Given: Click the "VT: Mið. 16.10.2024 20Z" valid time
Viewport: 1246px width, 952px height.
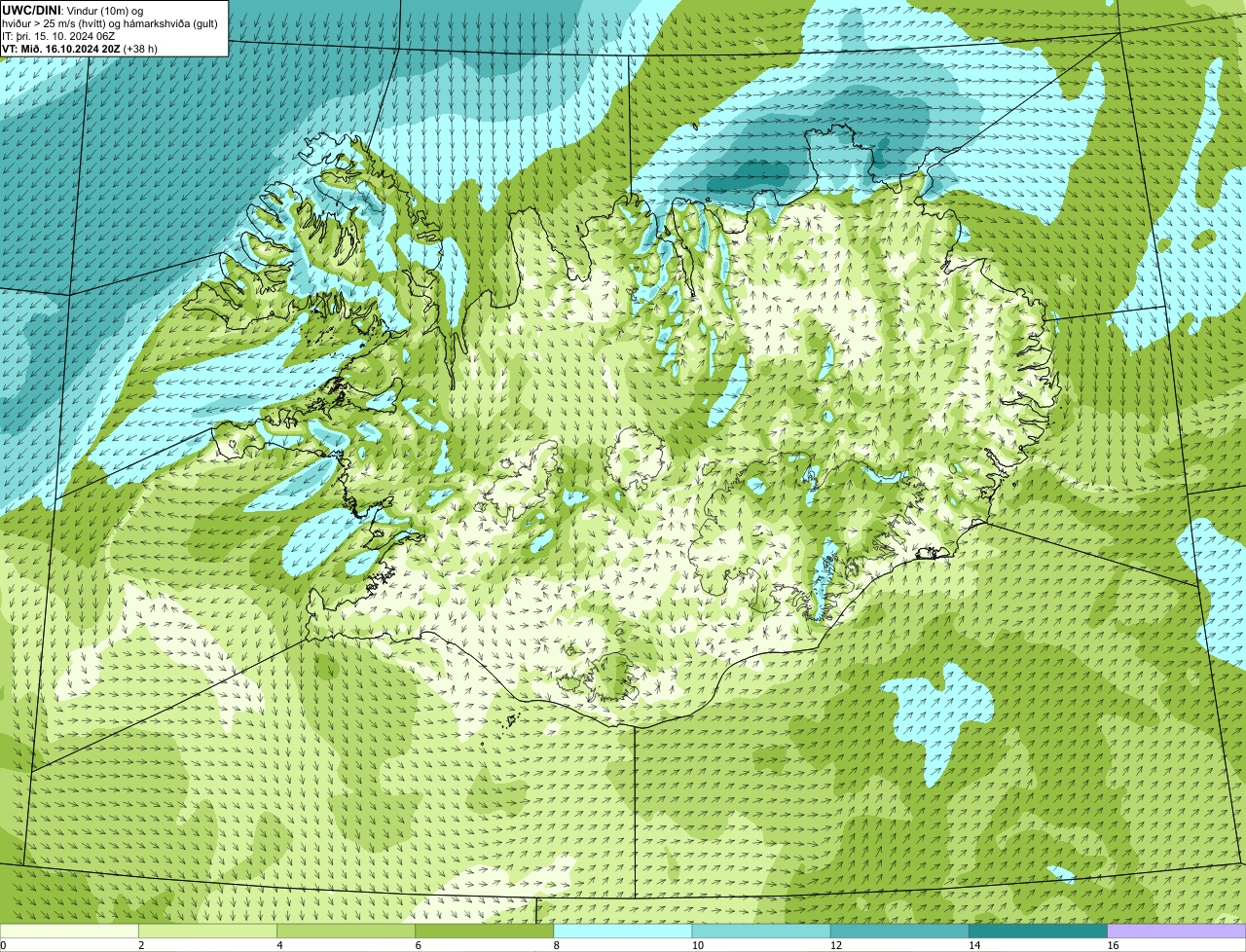Looking at the screenshot, I should (61, 49).
